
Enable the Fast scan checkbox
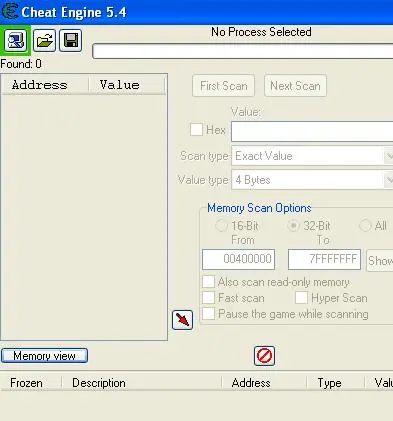click(x=208, y=298)
